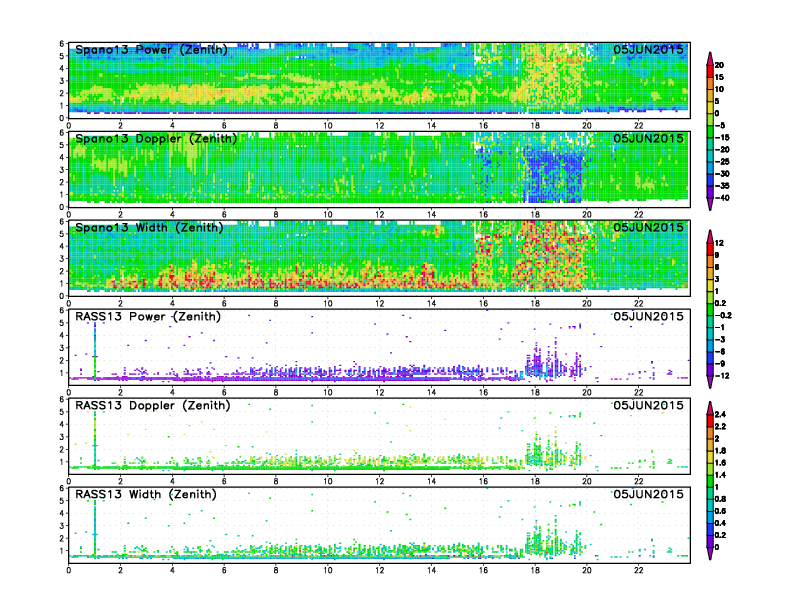Viewport: 792px width, 612px height.
Task: Click the 05JUN2015 date in RASS13 Doppler panel
Action: coord(649,405)
